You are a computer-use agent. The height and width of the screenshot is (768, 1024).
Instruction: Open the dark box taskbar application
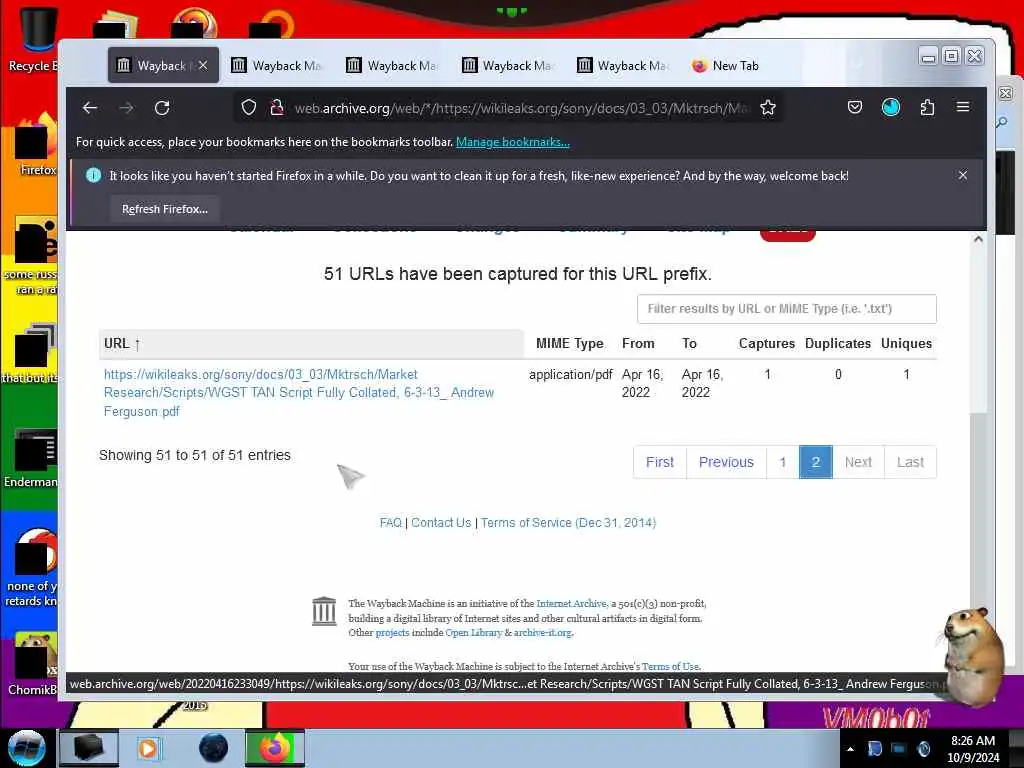[88, 748]
